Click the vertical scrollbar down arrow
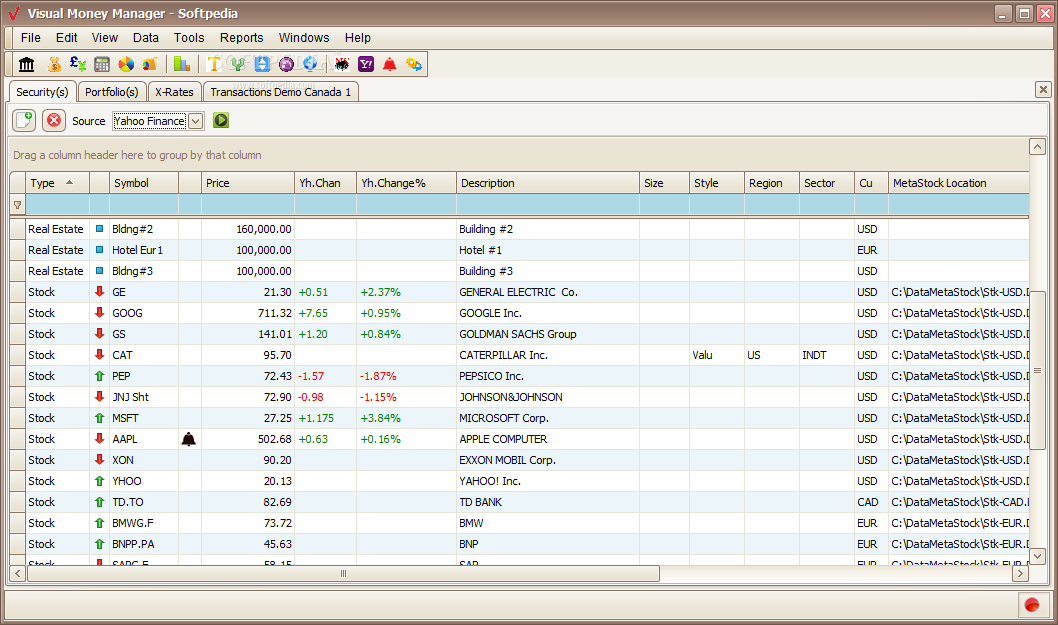1058x625 pixels. click(1037, 556)
